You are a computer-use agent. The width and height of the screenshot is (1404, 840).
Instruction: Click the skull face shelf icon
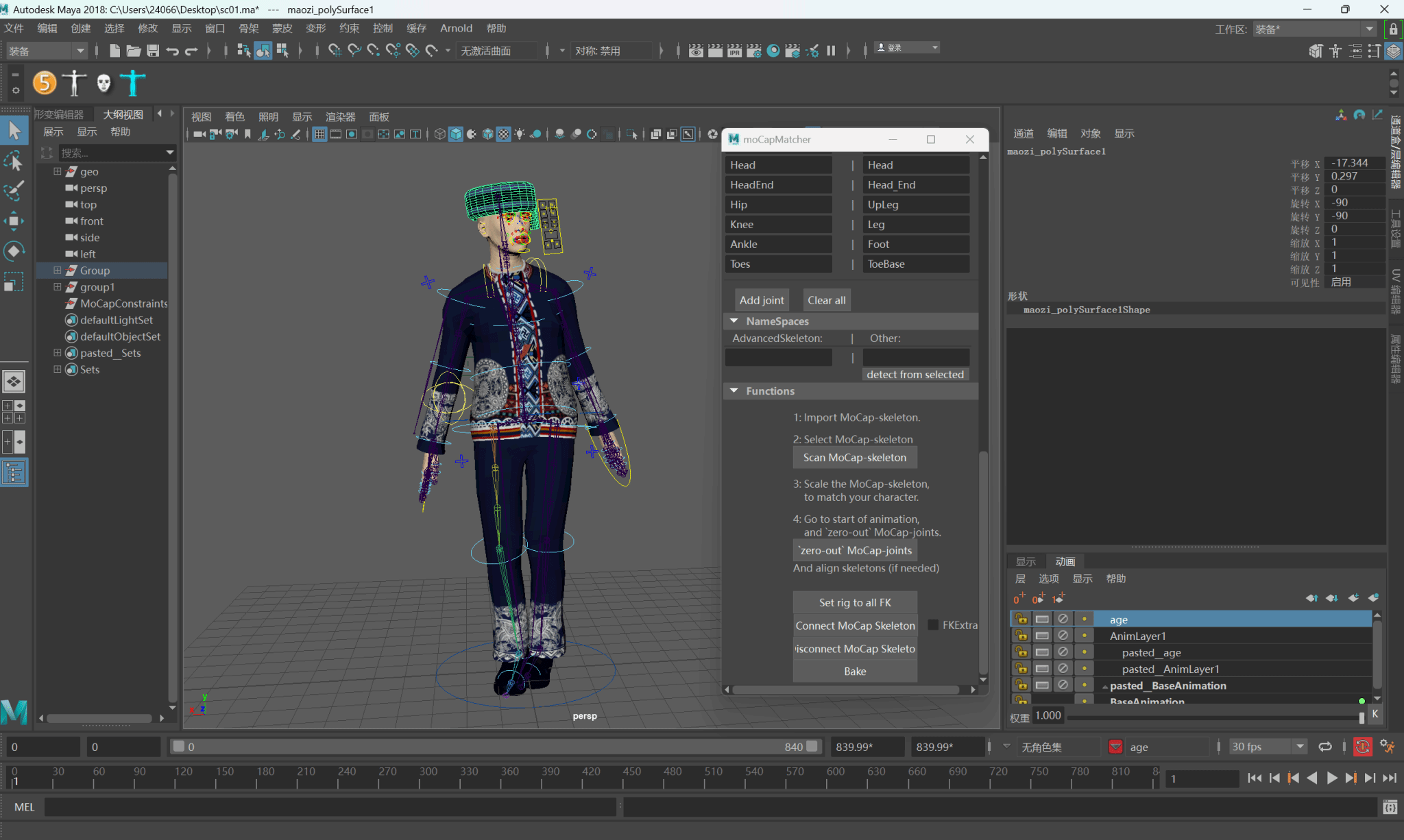click(x=104, y=83)
